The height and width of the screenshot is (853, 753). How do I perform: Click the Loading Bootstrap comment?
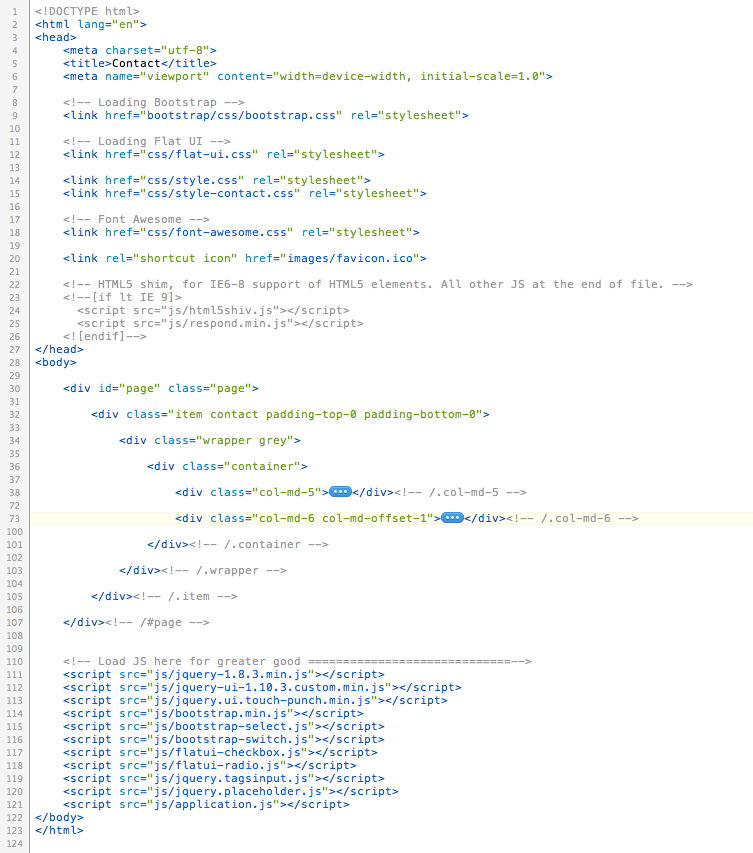[153, 102]
